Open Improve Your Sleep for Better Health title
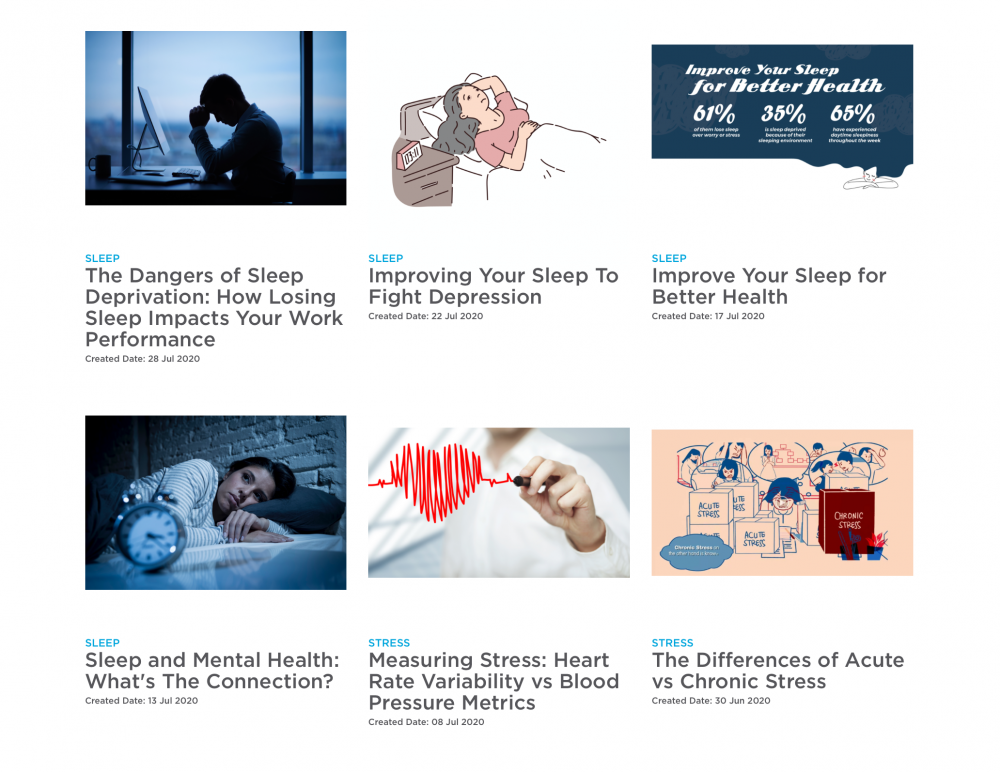This screenshot has width=1000, height=772. (768, 286)
